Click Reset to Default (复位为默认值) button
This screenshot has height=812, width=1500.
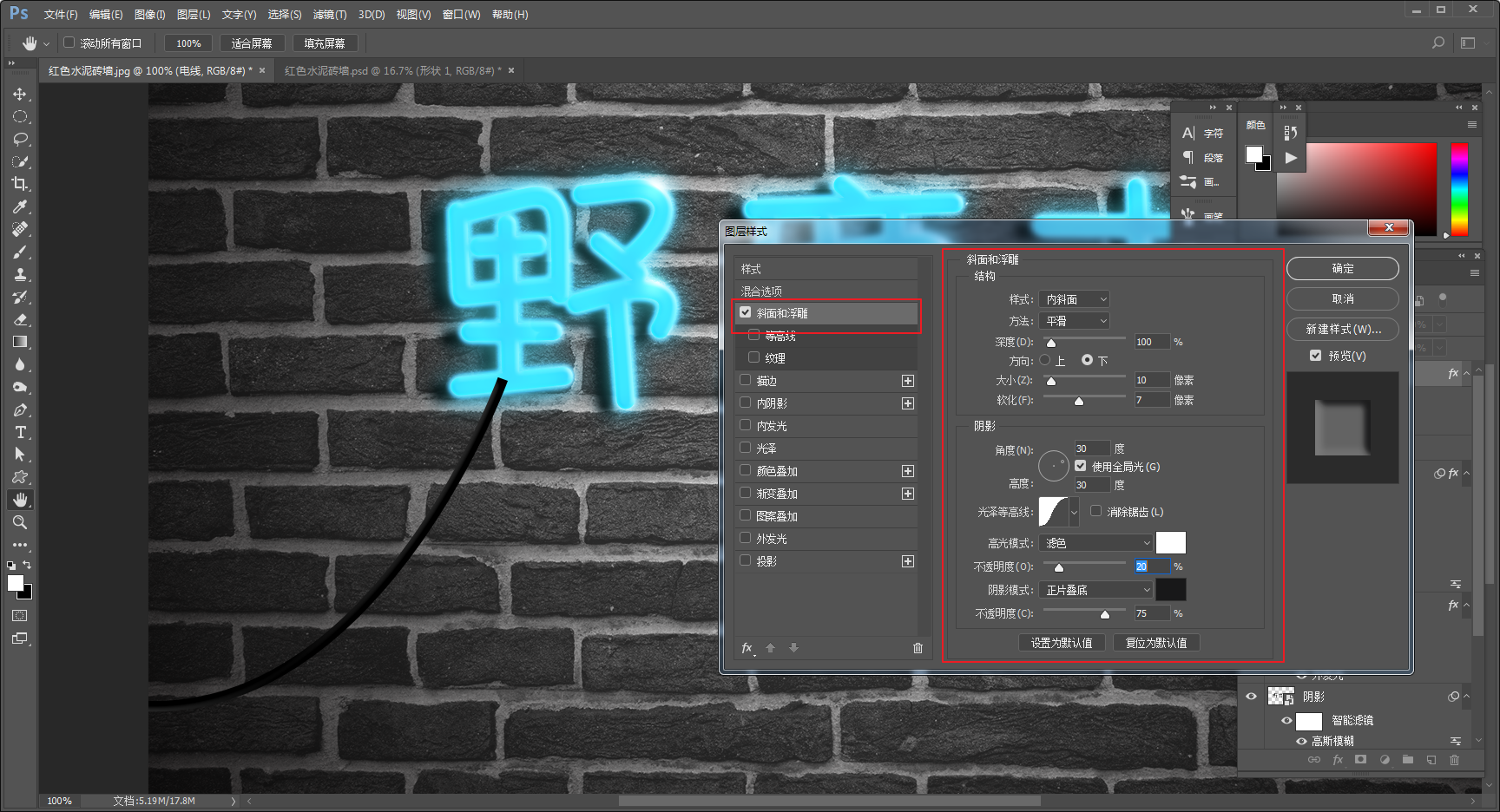(x=1156, y=643)
